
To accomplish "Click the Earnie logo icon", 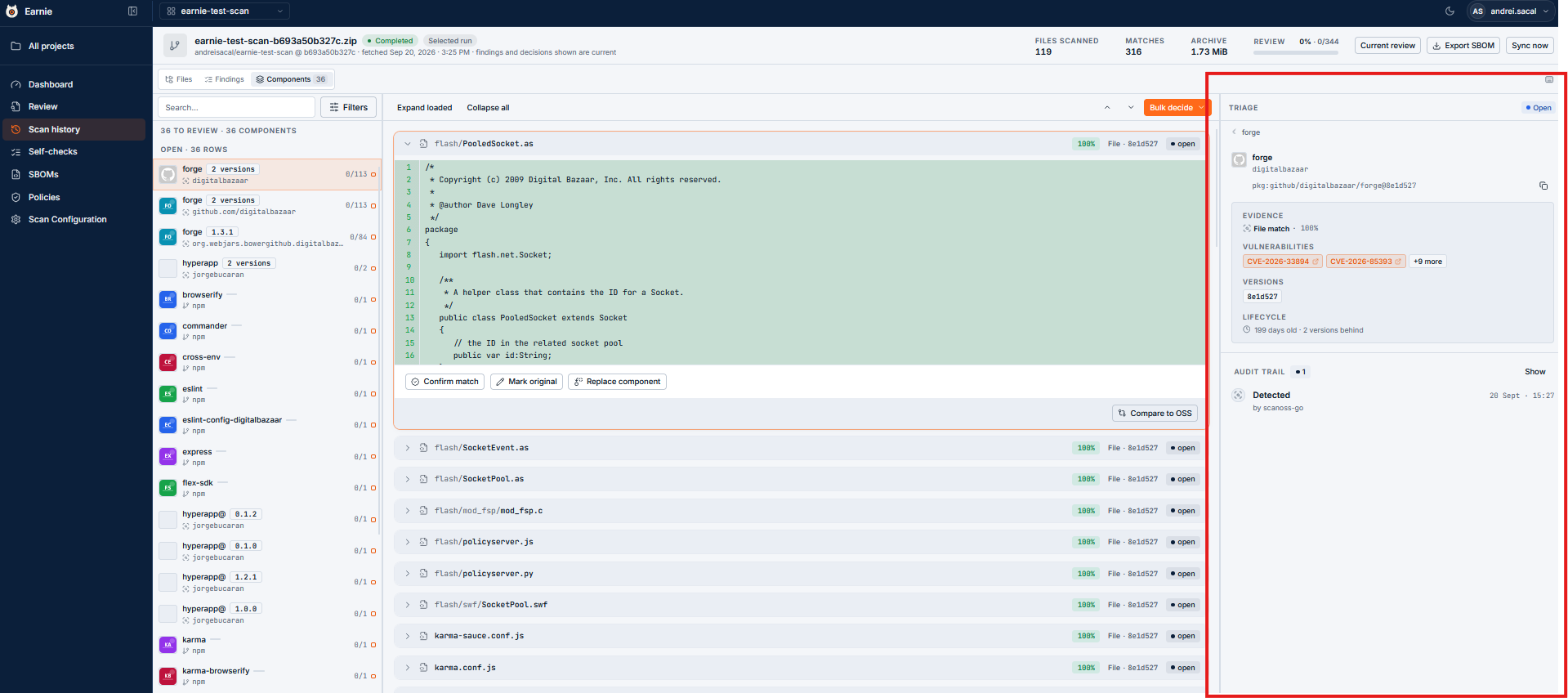I will [12, 11].
